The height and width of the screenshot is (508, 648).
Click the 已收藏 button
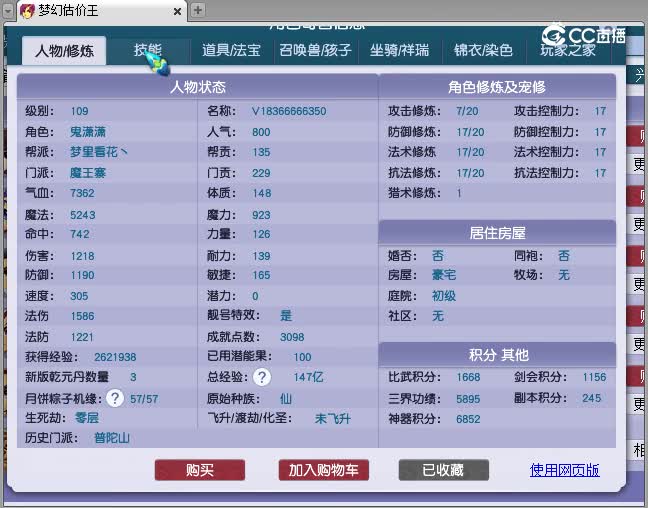[x=443, y=470]
